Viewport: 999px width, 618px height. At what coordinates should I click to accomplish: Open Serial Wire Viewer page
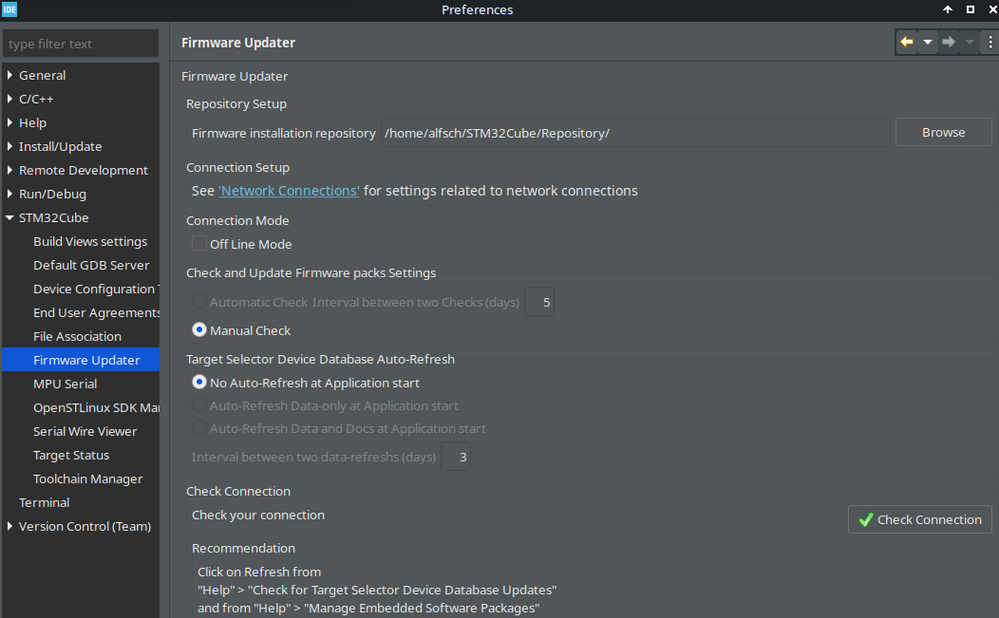pos(85,431)
